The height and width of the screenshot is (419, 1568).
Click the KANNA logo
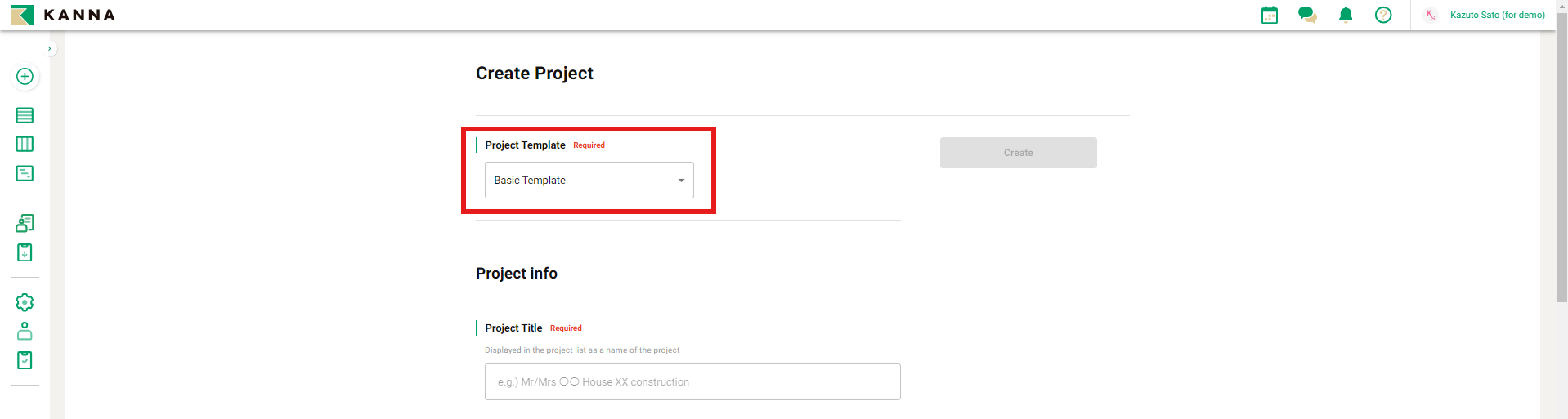click(63, 15)
